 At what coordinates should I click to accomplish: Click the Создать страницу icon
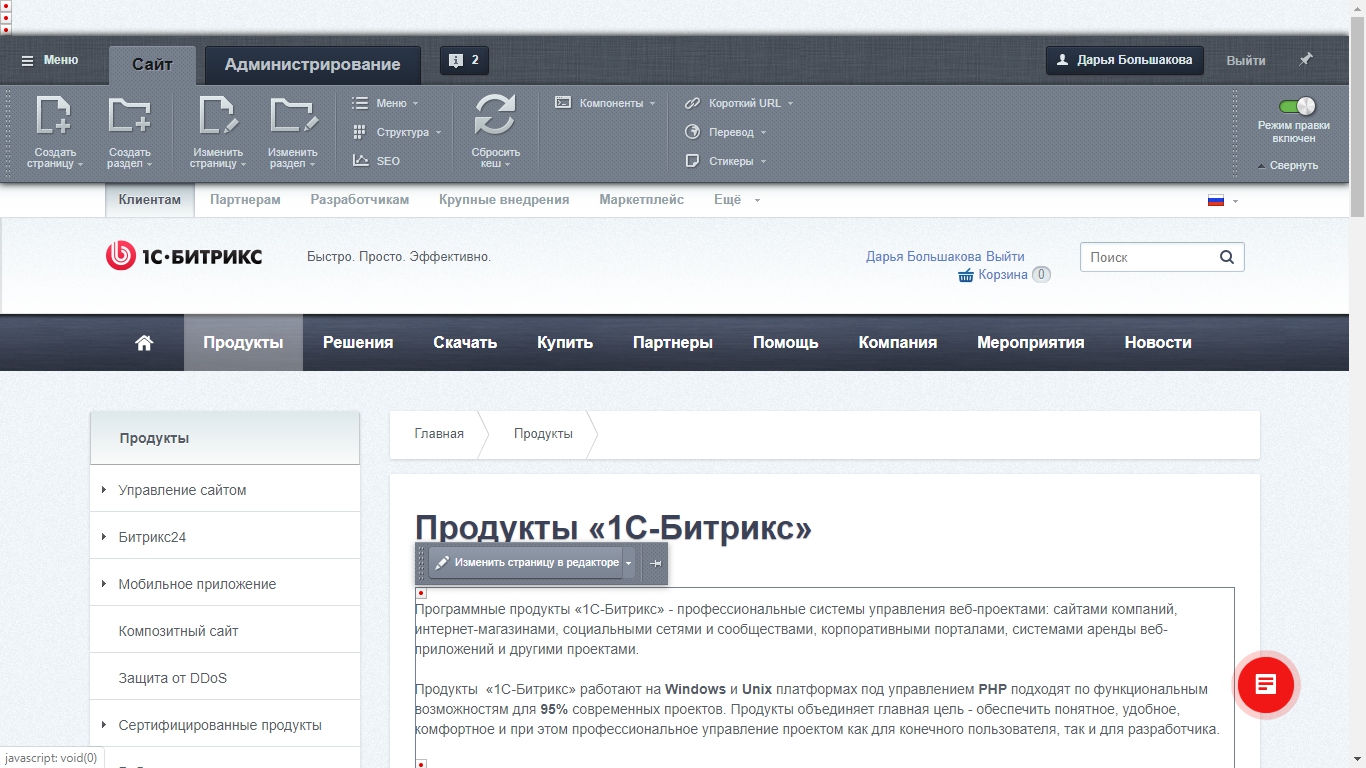click(x=54, y=116)
